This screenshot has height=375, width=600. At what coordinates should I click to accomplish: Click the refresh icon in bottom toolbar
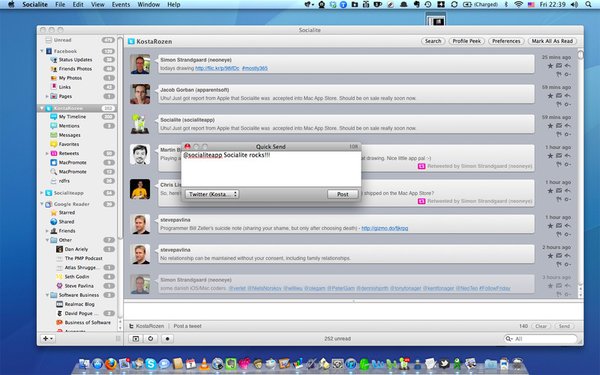point(151,339)
